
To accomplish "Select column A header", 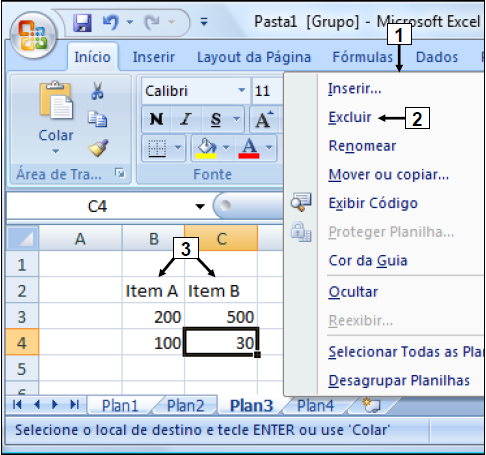I will tap(80, 239).
